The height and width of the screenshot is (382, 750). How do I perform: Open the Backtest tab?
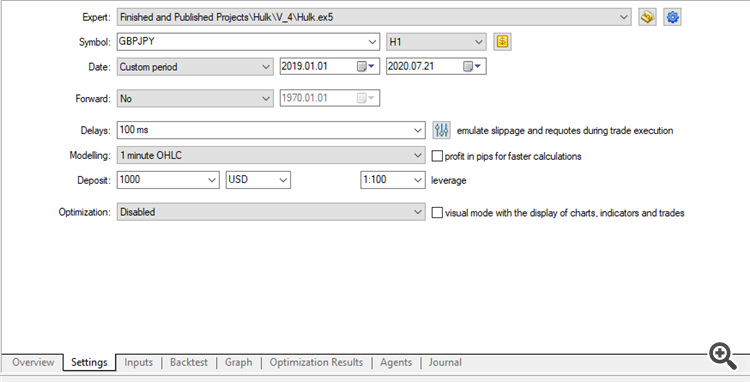pyautogui.click(x=189, y=362)
